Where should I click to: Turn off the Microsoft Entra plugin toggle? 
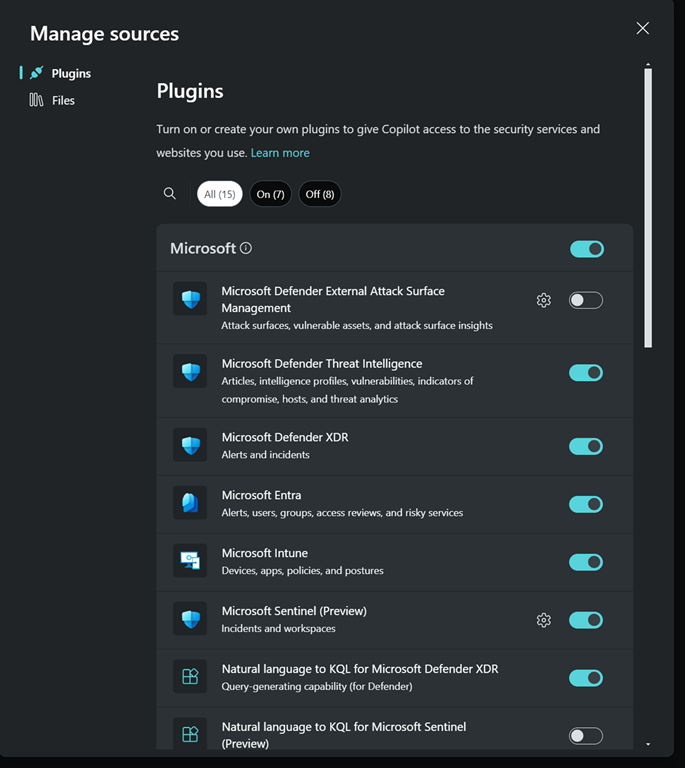point(586,504)
